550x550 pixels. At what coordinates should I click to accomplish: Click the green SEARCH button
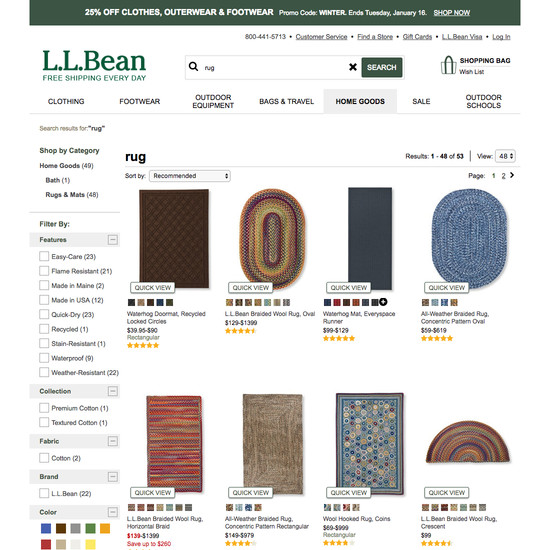(x=382, y=67)
